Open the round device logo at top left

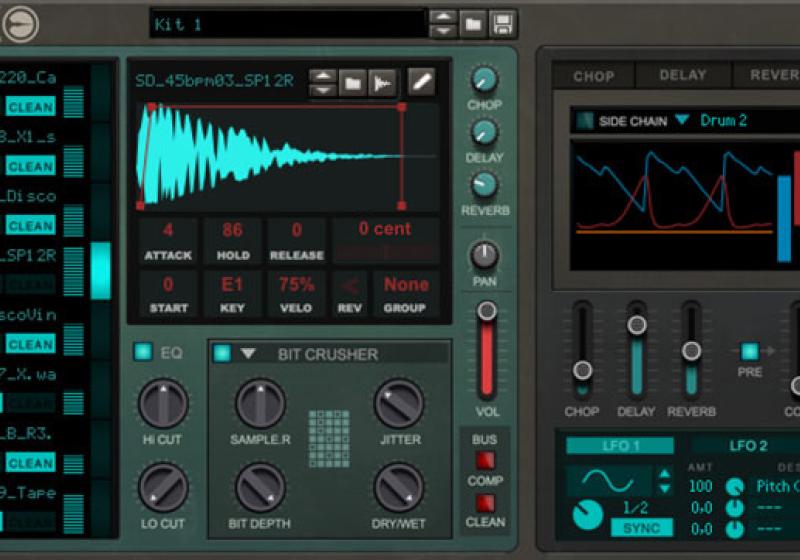(19, 23)
